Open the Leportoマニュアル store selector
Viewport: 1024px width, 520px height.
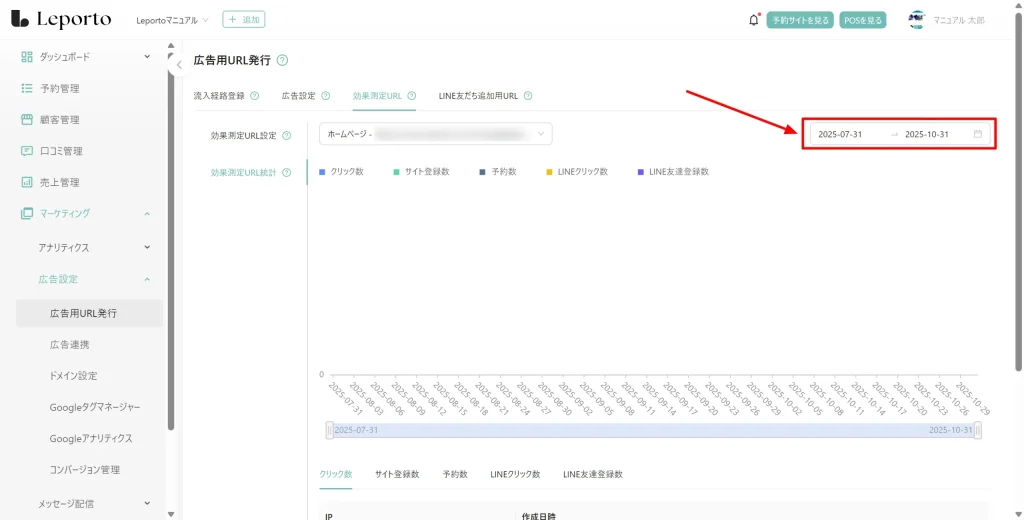click(x=173, y=20)
